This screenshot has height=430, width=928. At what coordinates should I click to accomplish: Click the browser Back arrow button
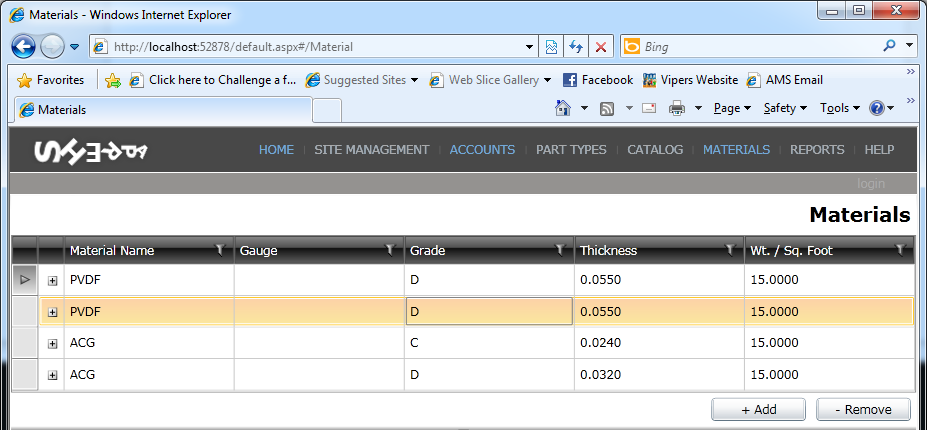(x=23, y=47)
